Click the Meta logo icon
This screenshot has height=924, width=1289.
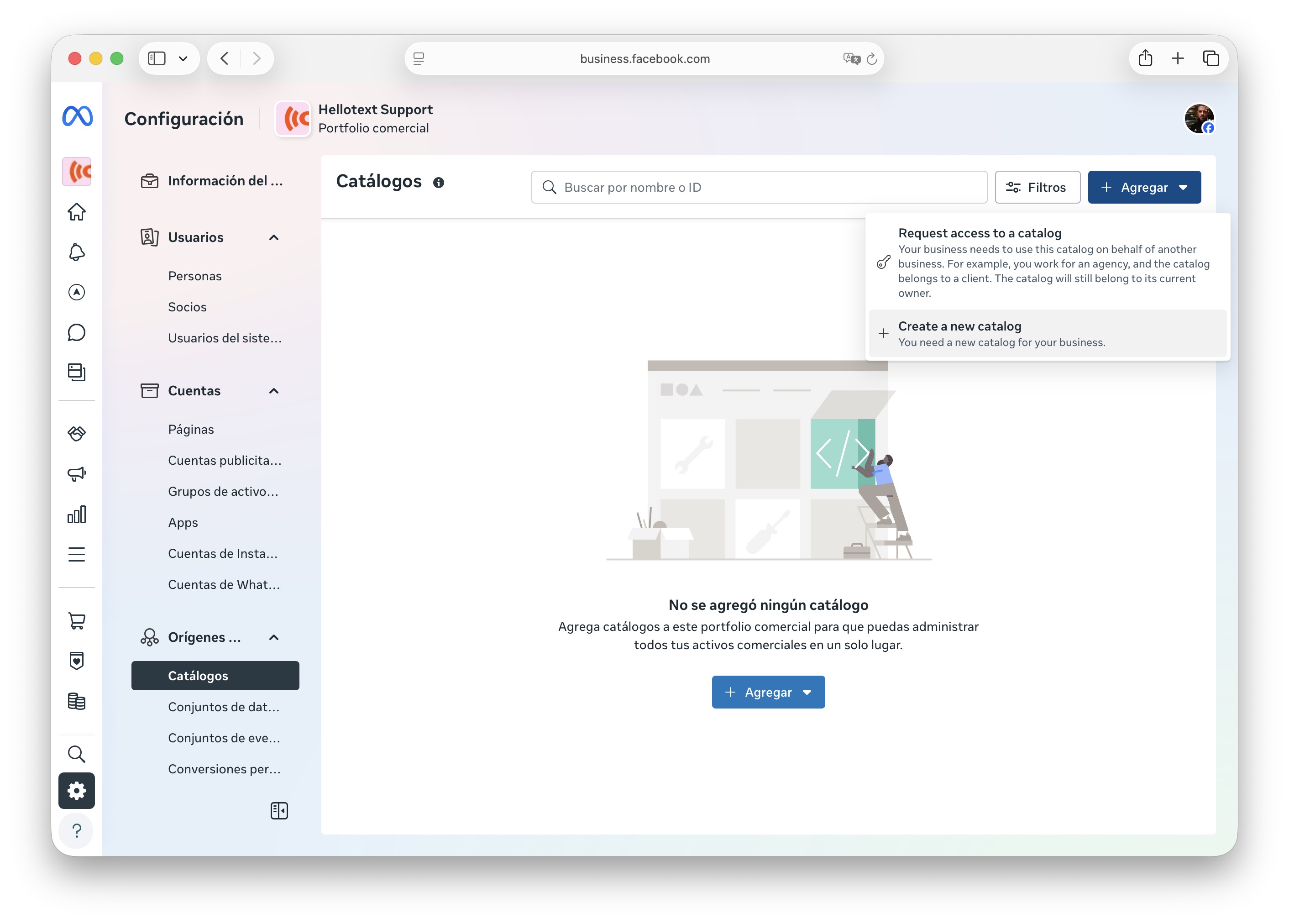(x=77, y=116)
